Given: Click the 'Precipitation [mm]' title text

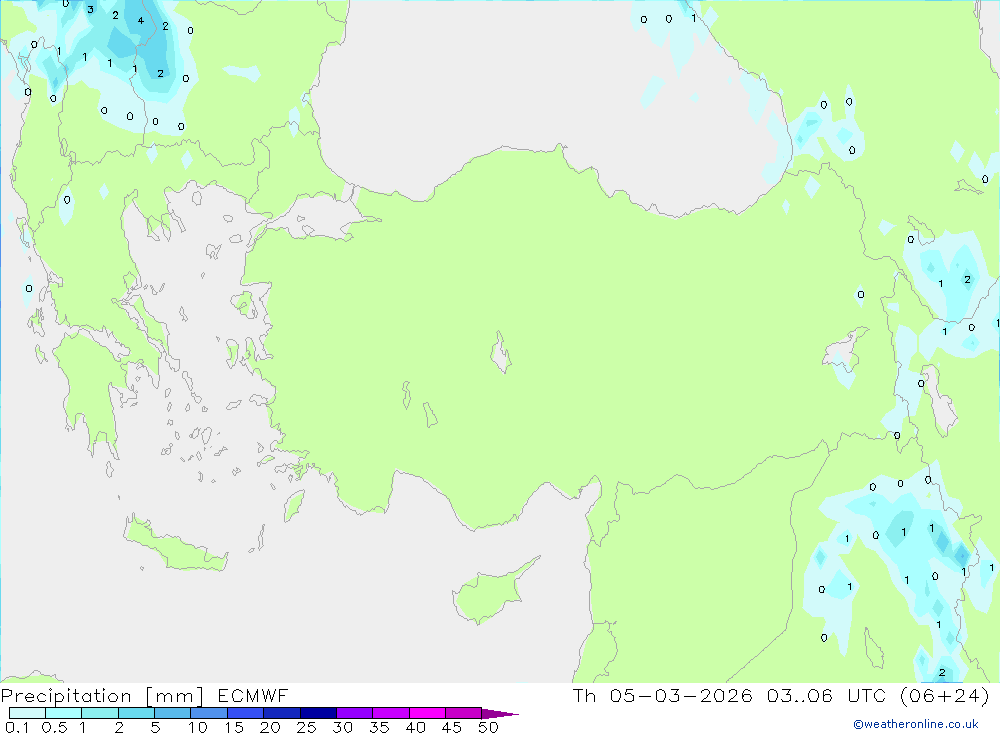Looking at the screenshot, I should tap(102, 696).
